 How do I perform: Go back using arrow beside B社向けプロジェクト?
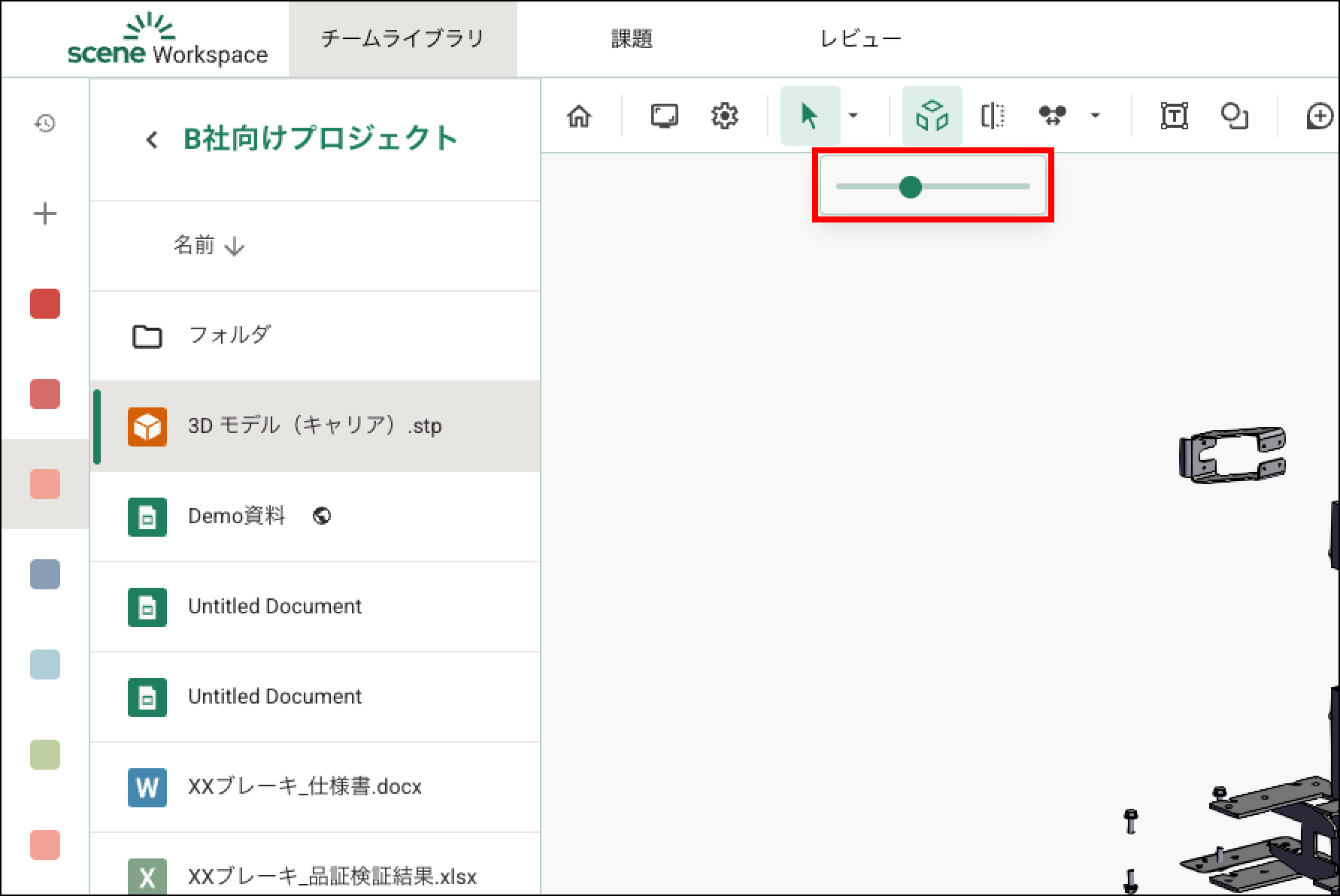[x=152, y=140]
